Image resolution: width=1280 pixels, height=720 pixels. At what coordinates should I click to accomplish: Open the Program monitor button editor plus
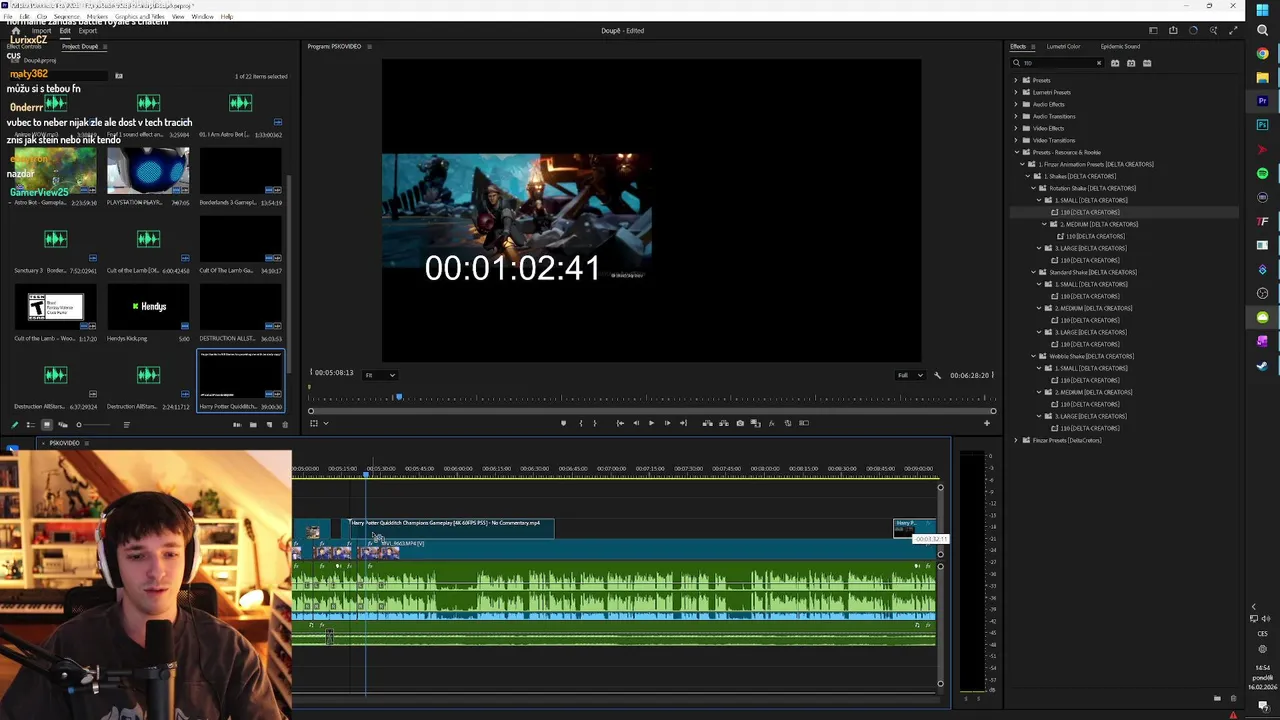click(986, 423)
